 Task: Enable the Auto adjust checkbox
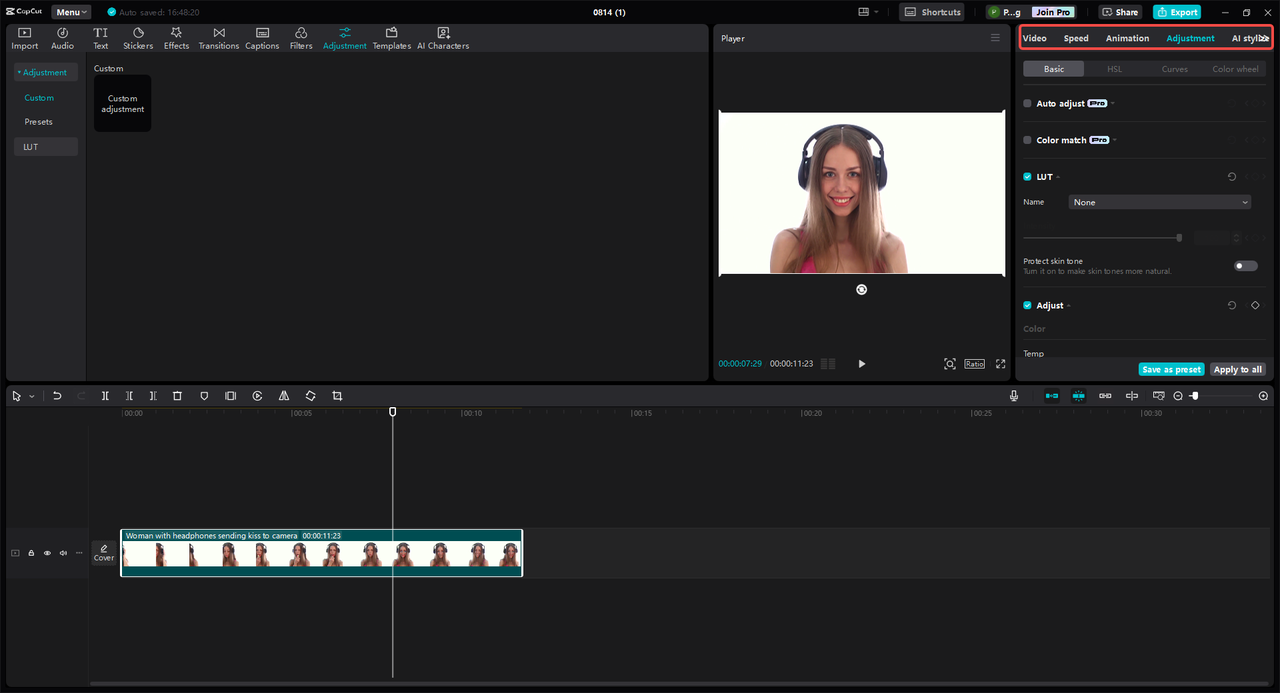pos(1027,104)
